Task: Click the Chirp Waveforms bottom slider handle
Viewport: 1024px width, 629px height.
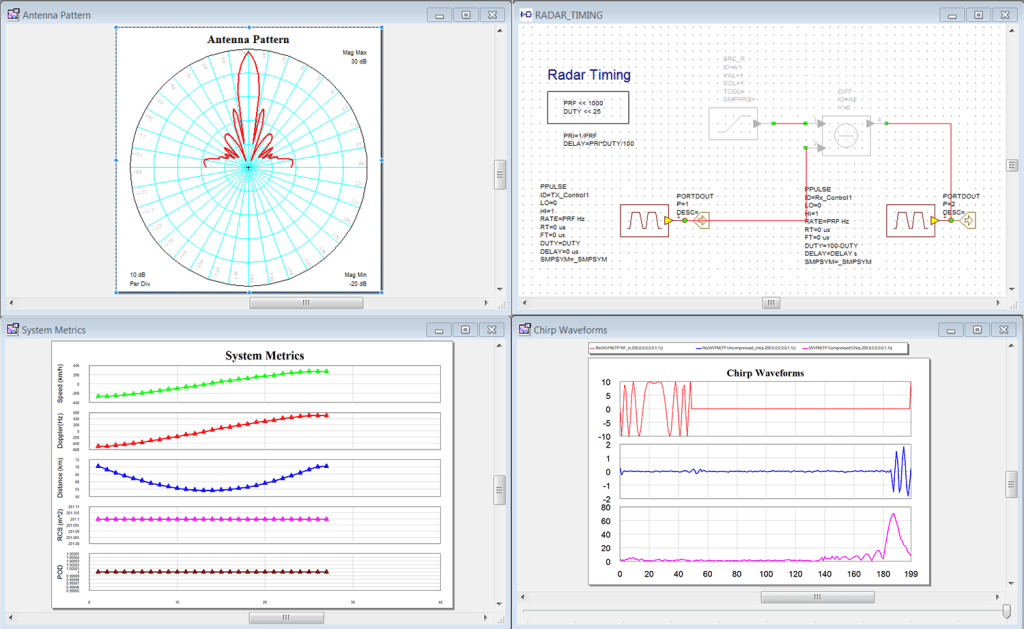Action: pos(1006,611)
